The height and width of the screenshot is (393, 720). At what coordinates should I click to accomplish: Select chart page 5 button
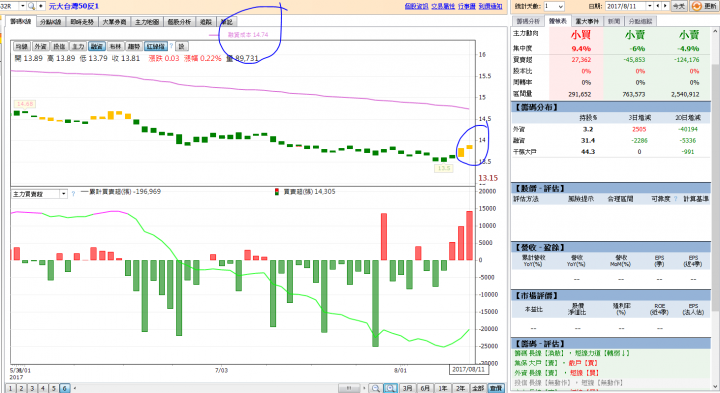(54, 388)
